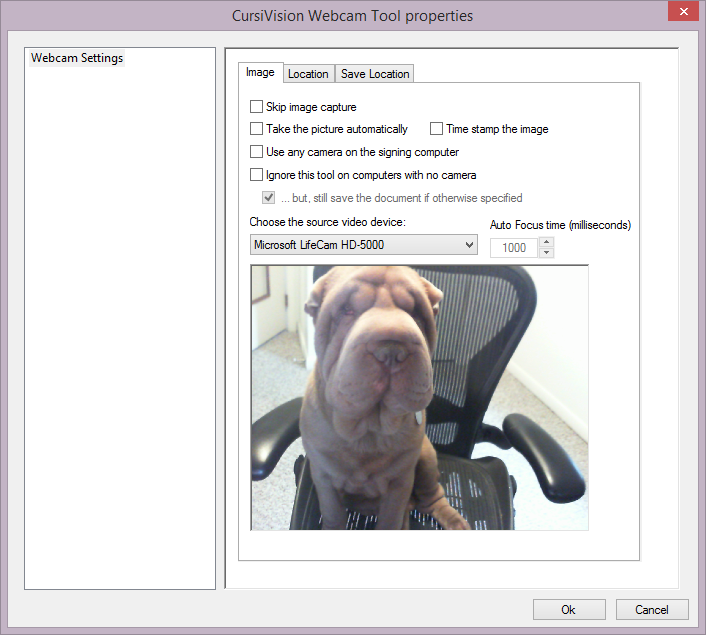Select Webcam Settings in the left panel
706x635 pixels.
tap(77, 58)
